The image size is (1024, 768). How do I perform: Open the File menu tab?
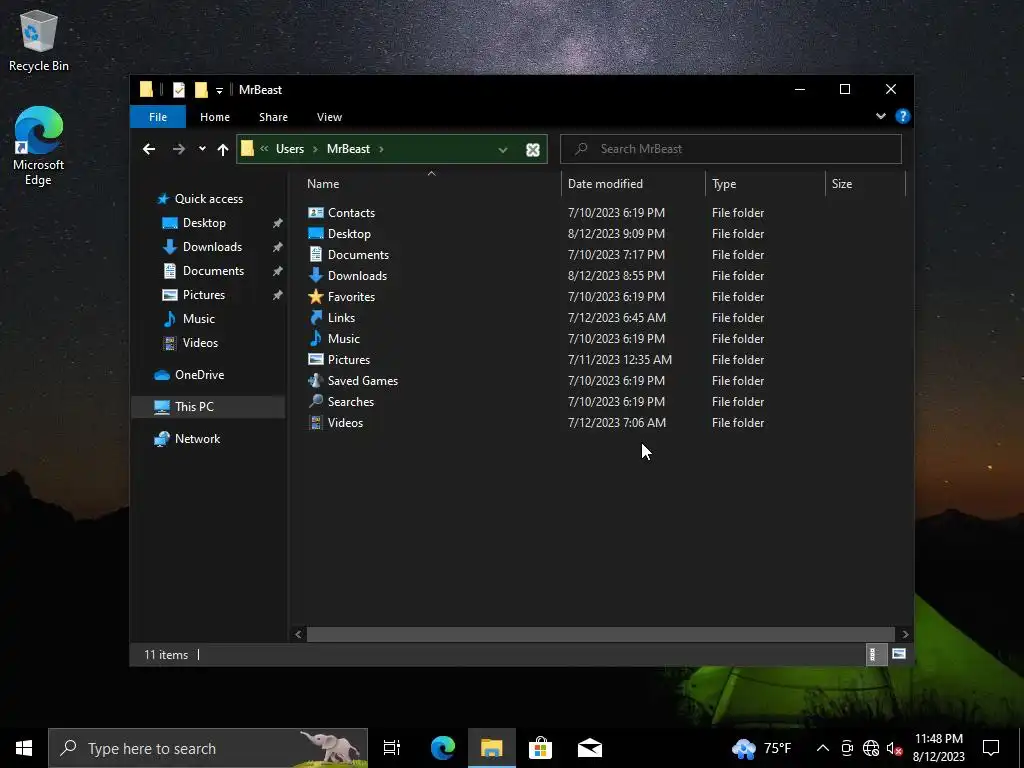tap(158, 117)
